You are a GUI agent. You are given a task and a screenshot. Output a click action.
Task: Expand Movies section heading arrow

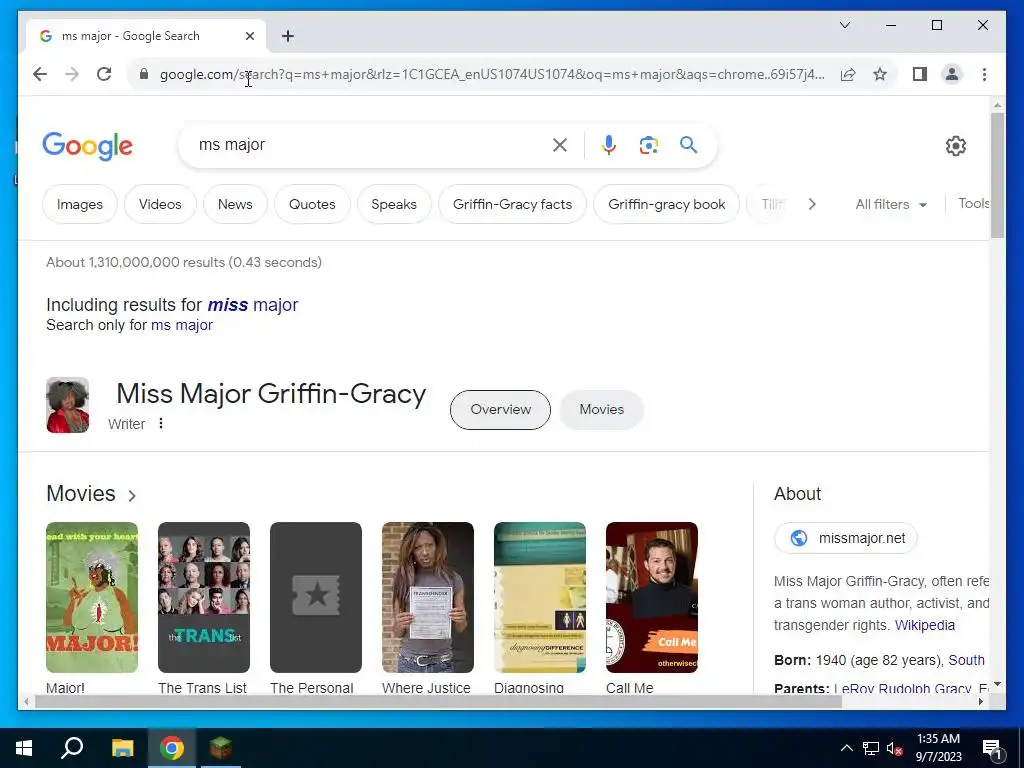tap(132, 496)
